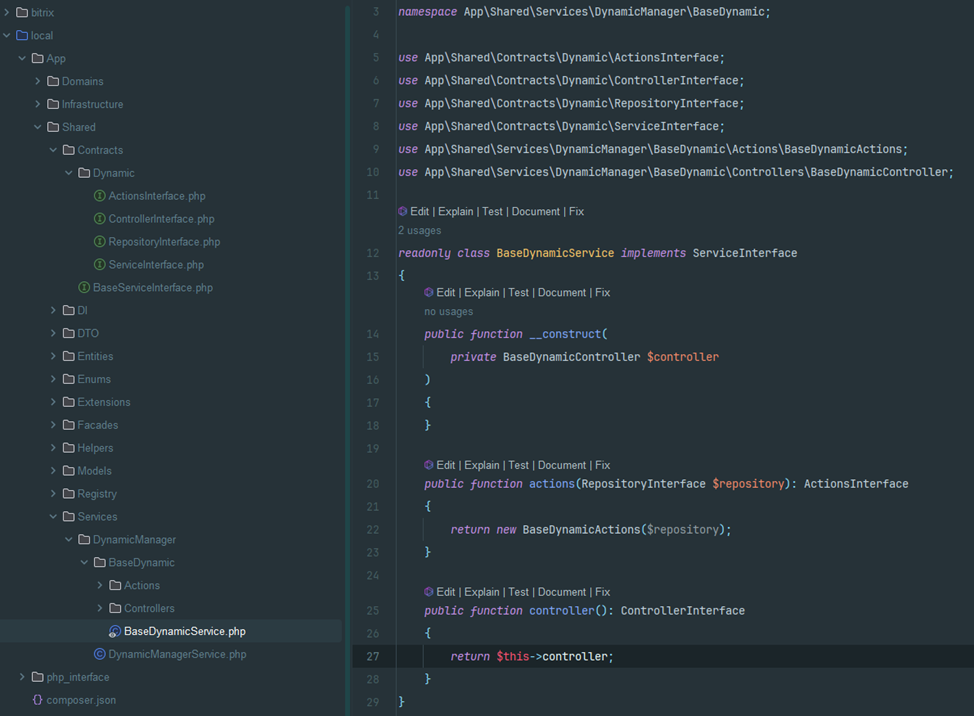Click the 'no usages' hint above the constructor
The image size is (974, 716).
448,312
